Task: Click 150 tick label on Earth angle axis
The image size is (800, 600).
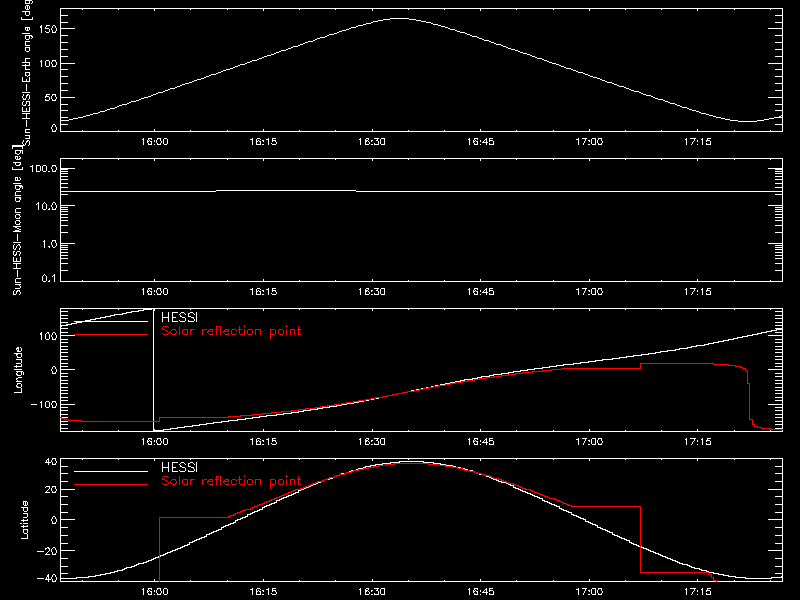Action: pyautogui.click(x=47, y=30)
